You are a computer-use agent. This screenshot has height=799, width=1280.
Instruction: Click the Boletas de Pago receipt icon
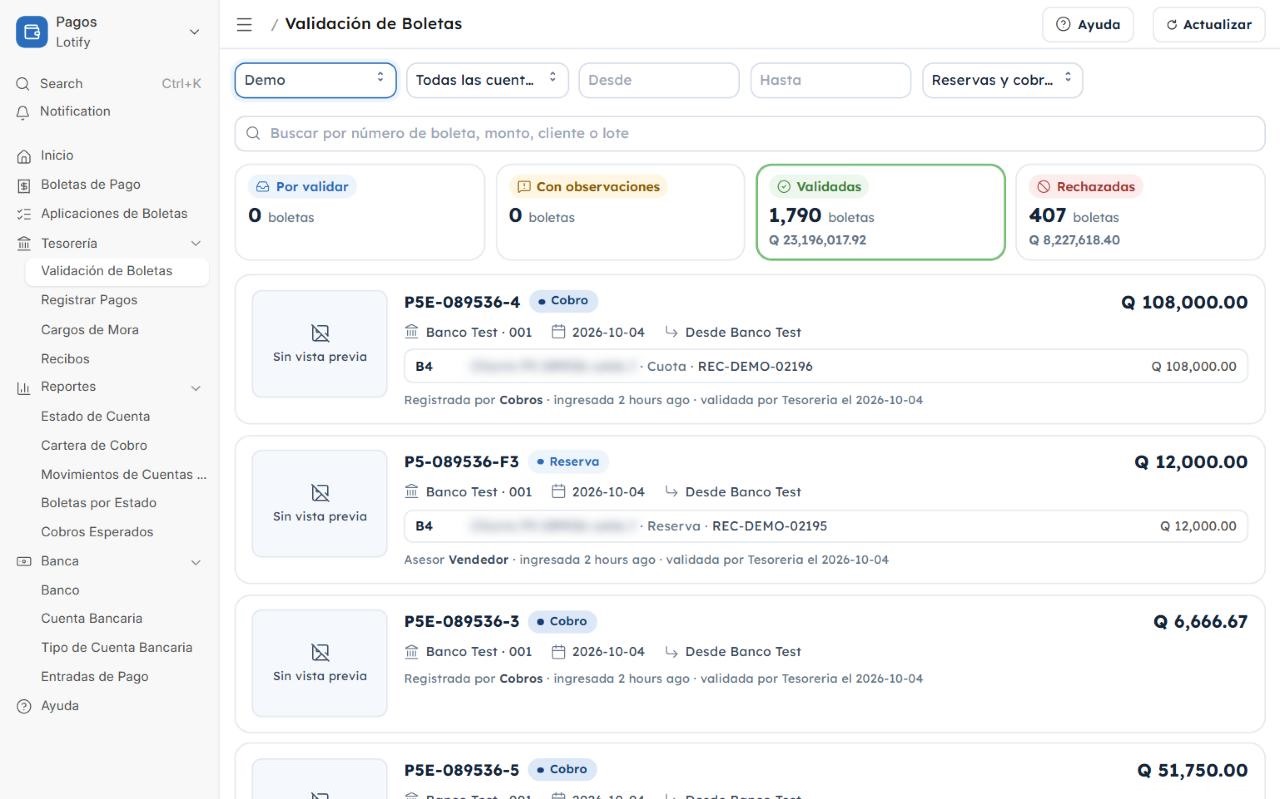point(24,185)
